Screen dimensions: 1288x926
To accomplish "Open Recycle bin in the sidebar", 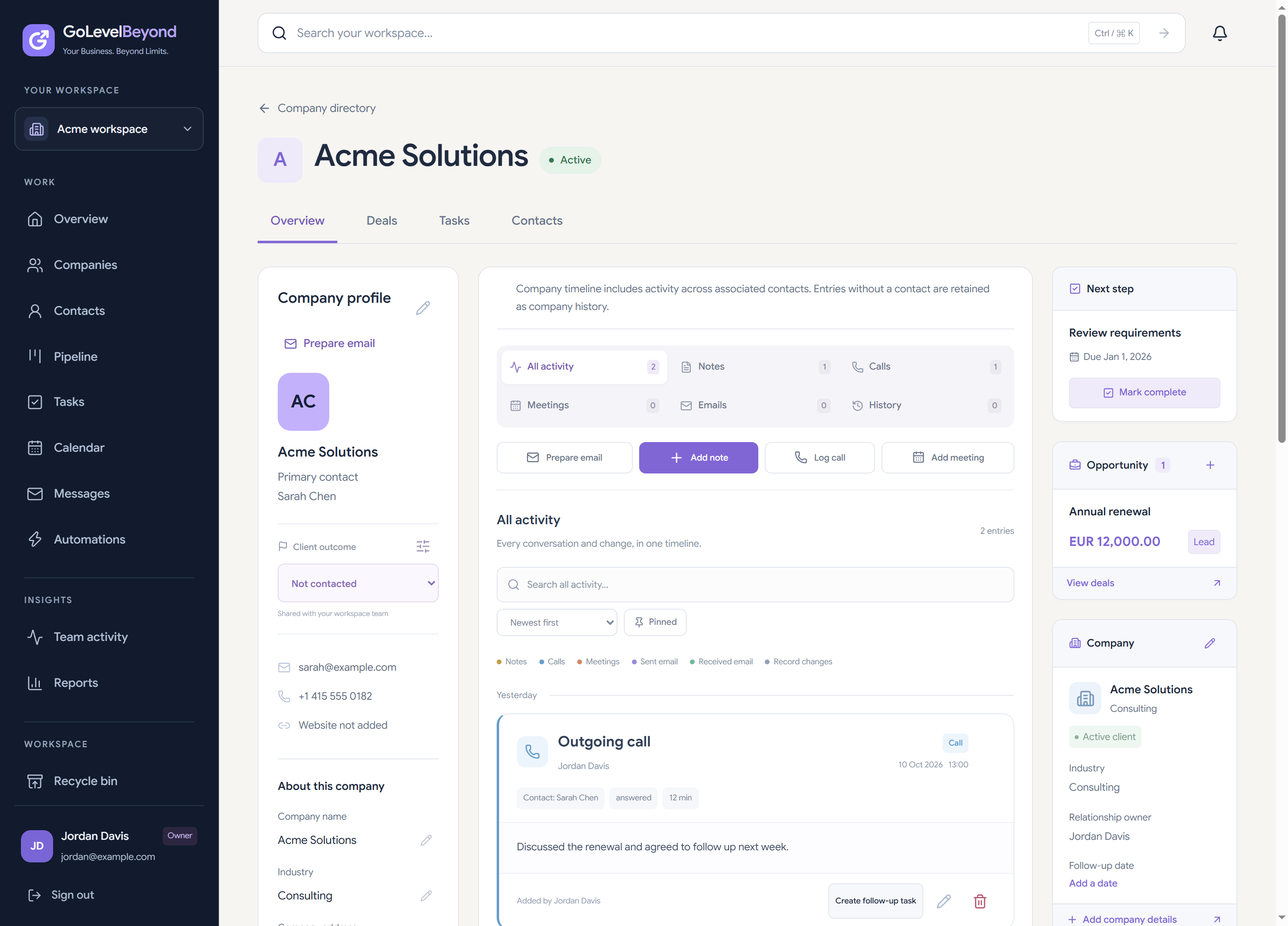I will tap(109, 781).
